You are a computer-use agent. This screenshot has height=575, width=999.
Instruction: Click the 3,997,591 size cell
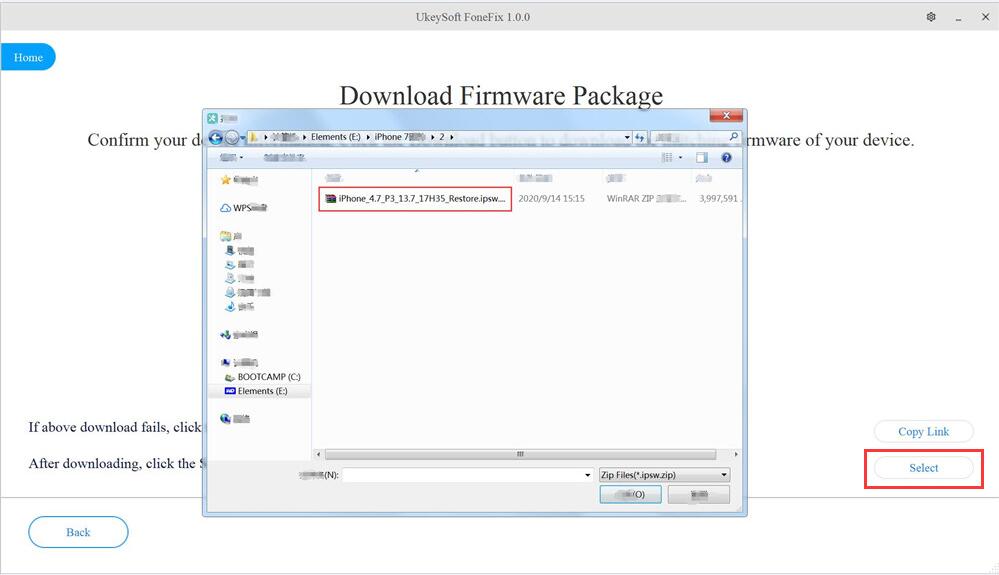[719, 199]
